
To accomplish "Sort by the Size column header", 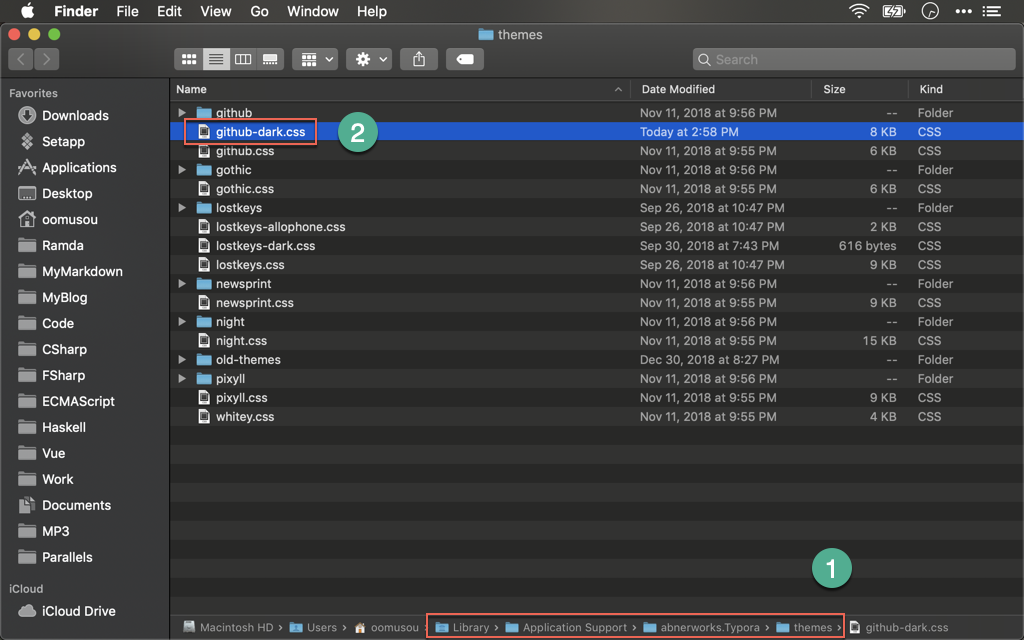I will (859, 89).
